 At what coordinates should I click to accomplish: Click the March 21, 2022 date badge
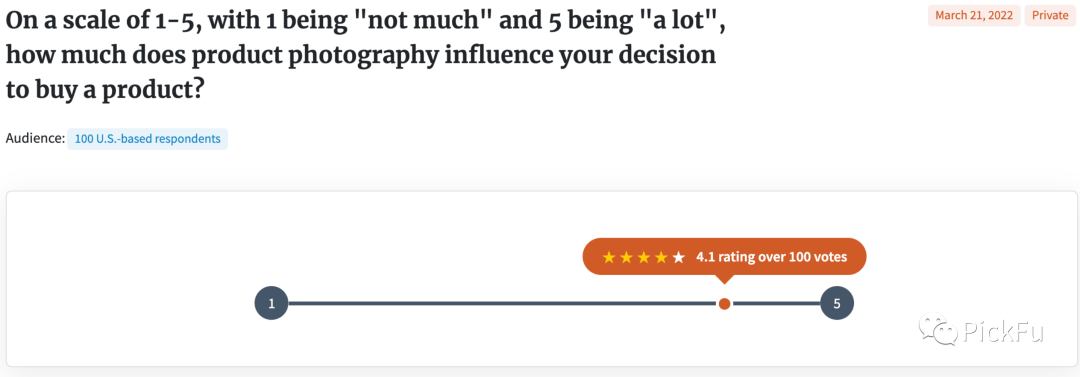point(974,16)
